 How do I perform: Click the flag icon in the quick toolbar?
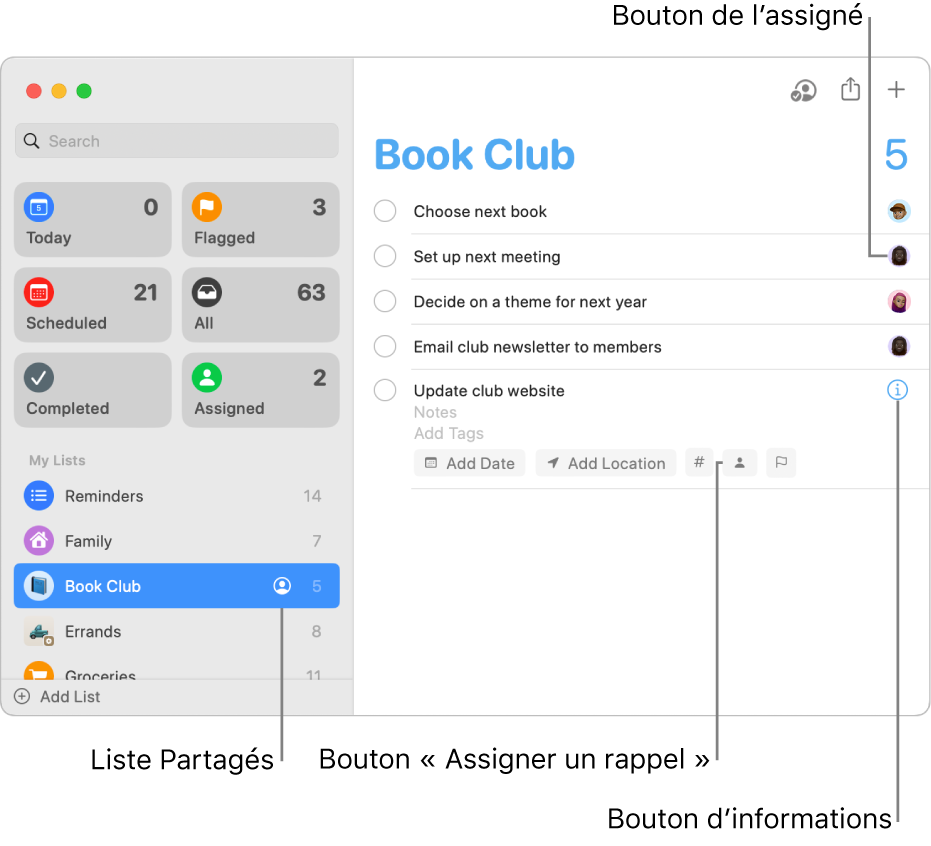[781, 463]
